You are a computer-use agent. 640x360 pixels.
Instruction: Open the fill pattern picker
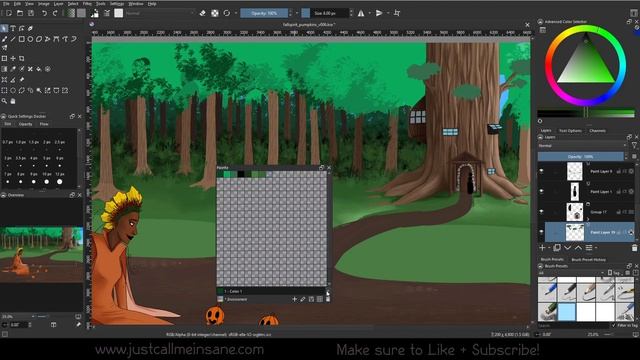coord(81,13)
